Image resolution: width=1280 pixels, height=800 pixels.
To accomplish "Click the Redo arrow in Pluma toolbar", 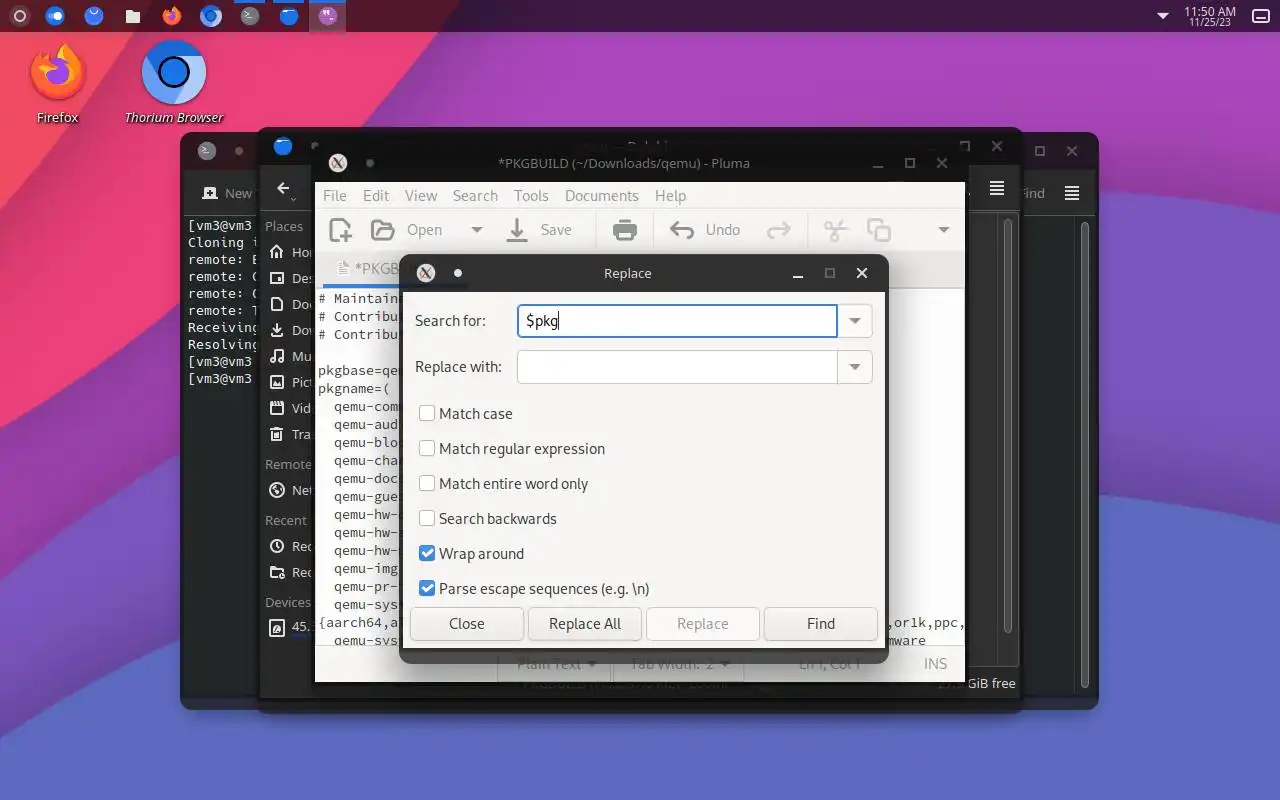I will tap(778, 230).
